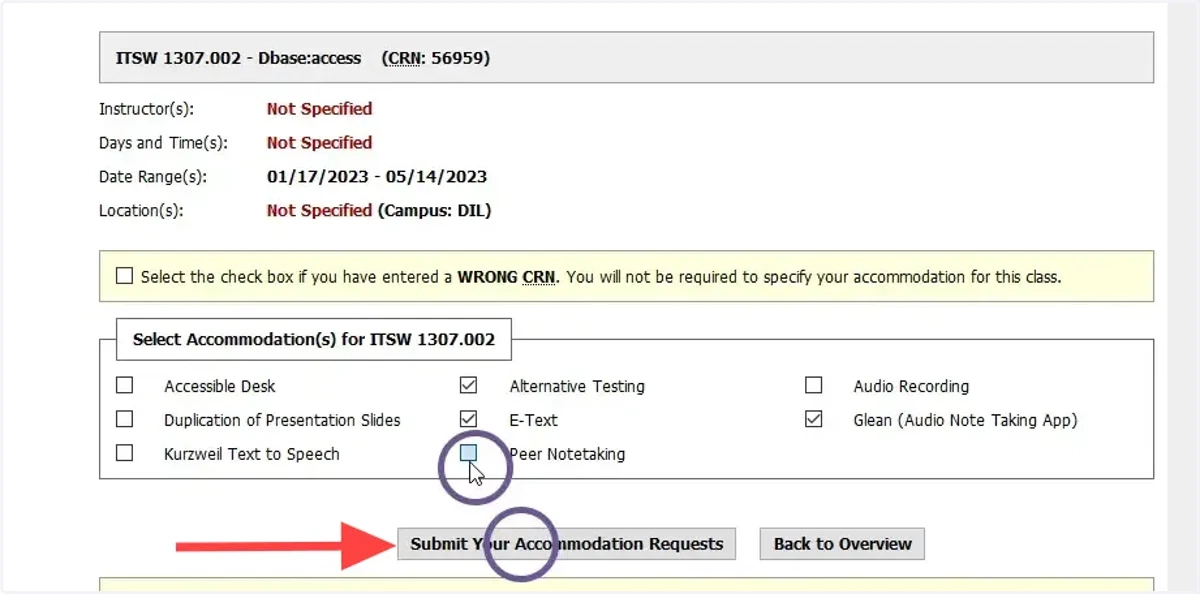
Task: Go Back to Overview
Action: point(842,544)
